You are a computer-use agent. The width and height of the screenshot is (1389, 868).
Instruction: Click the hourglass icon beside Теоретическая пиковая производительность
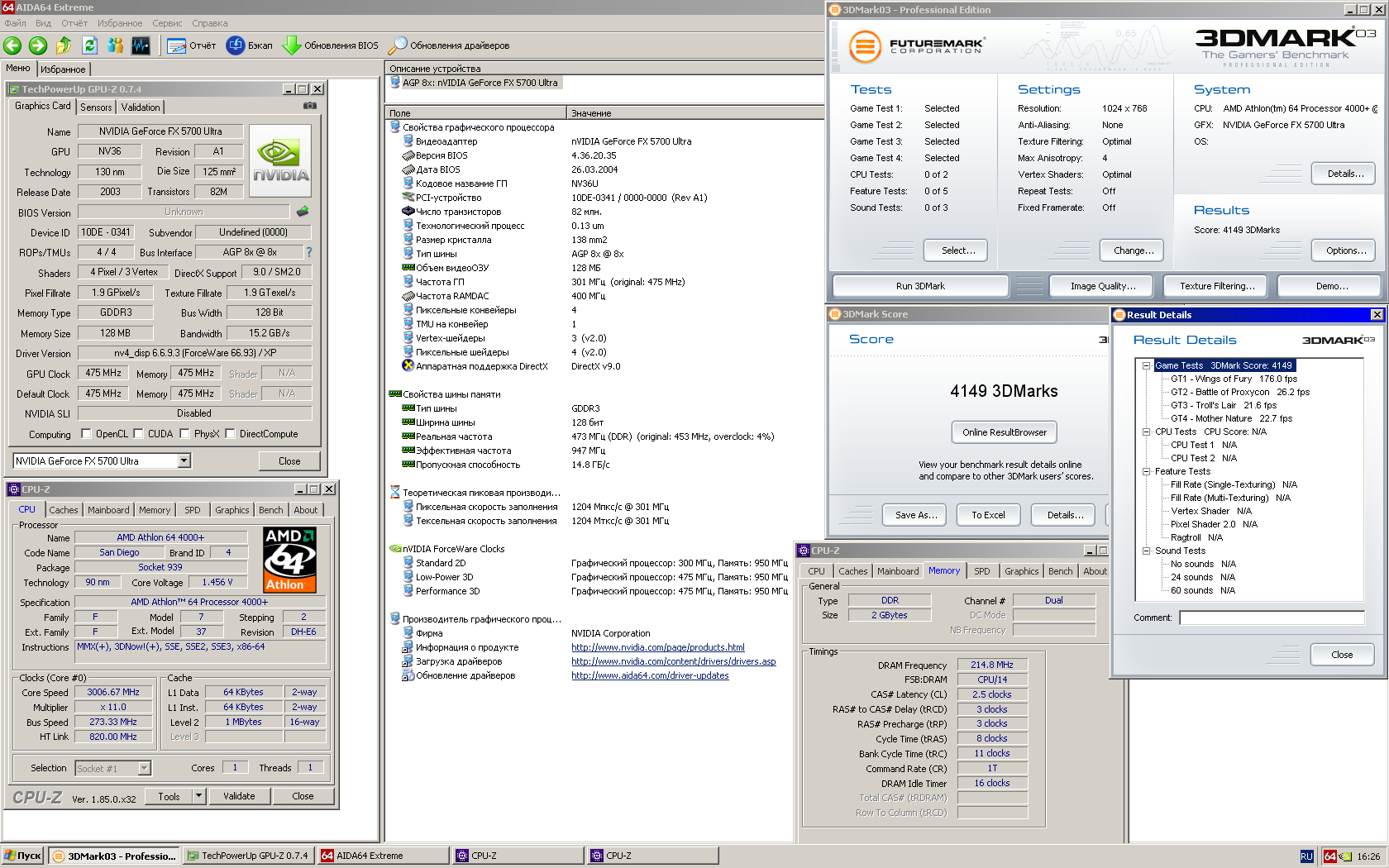395,493
